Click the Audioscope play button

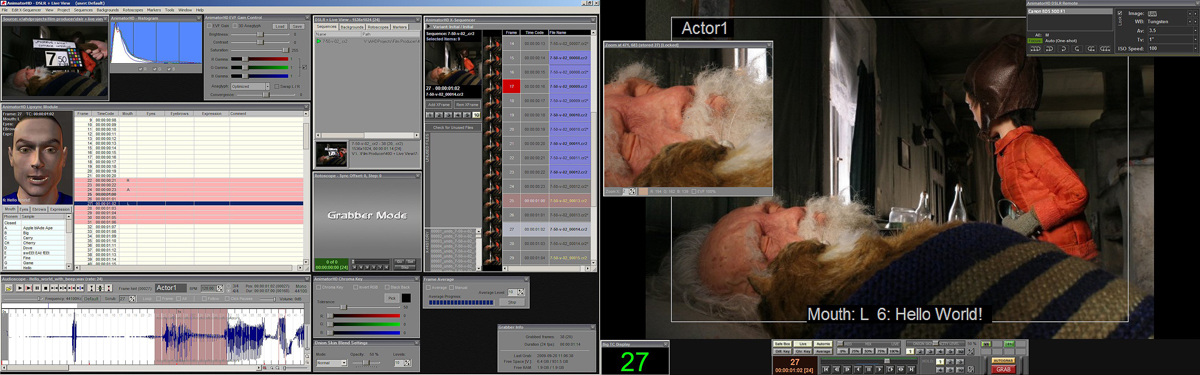tap(19, 288)
